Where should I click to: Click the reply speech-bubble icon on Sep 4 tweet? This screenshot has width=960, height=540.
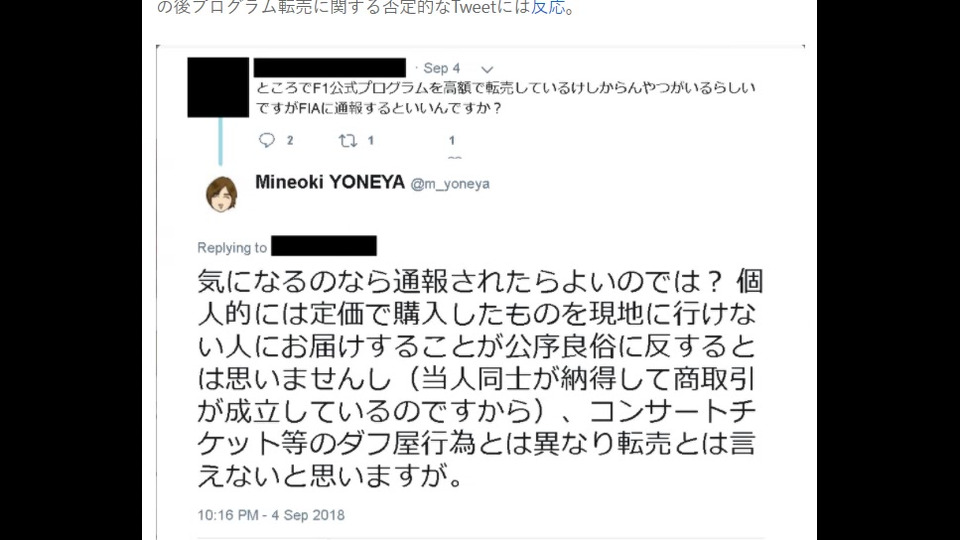pos(267,140)
